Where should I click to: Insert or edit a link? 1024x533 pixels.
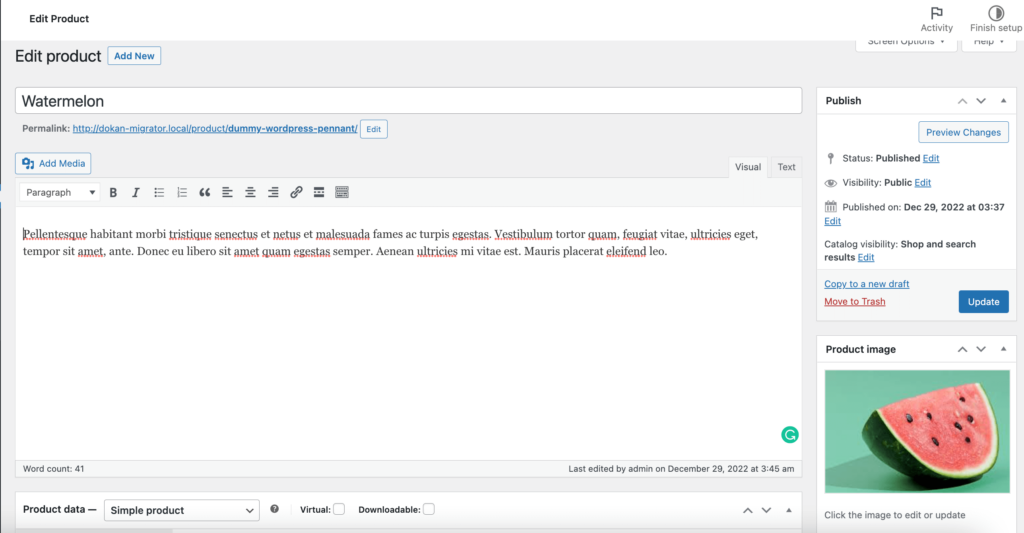click(296, 193)
